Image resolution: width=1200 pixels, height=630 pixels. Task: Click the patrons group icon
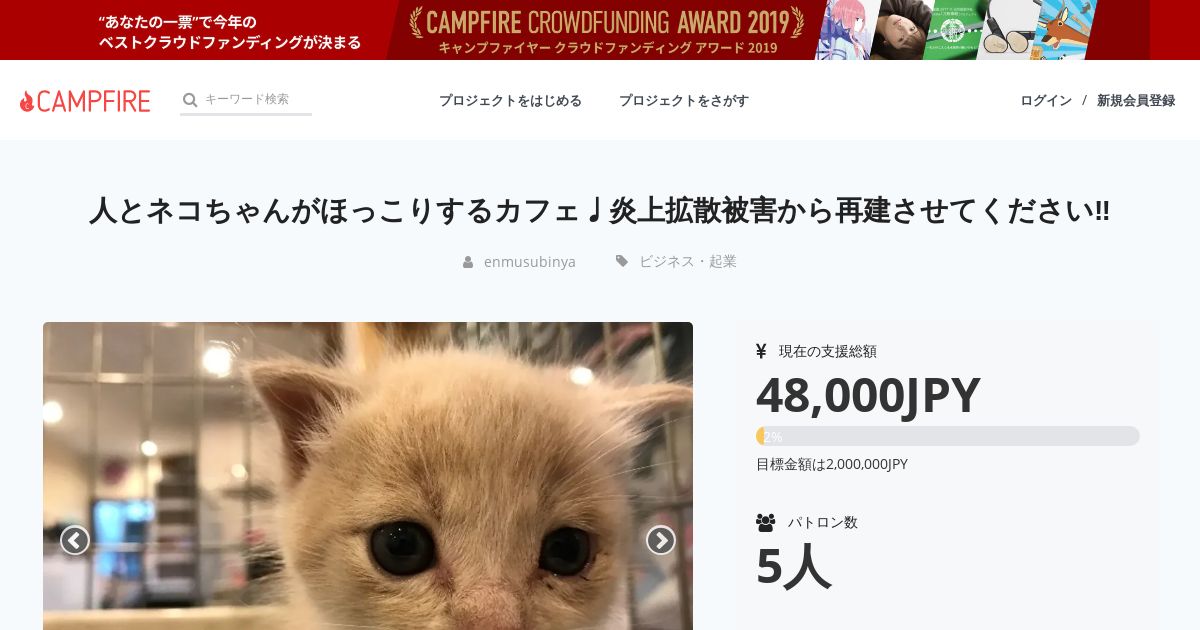pos(766,522)
